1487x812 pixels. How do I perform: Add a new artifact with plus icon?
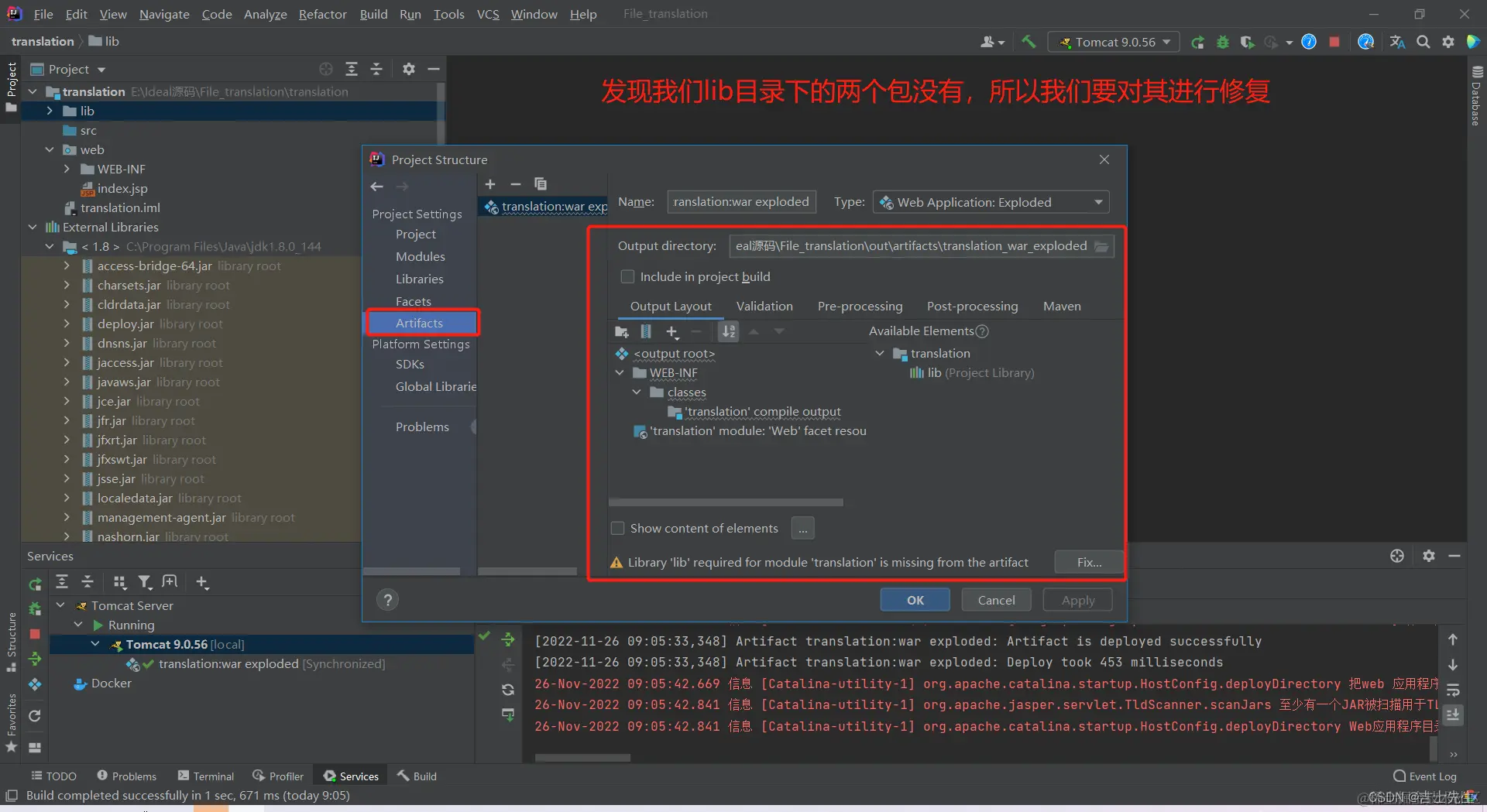pos(490,184)
